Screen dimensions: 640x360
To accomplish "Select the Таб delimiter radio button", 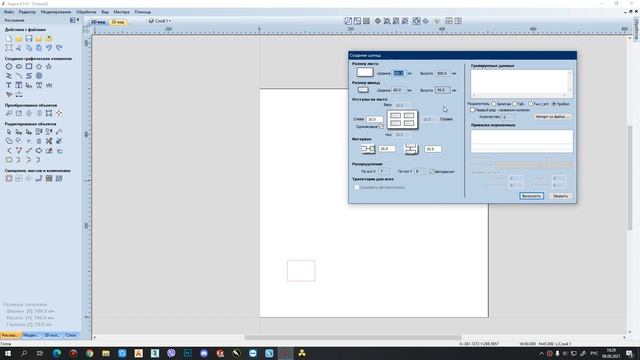I will click(x=514, y=104).
